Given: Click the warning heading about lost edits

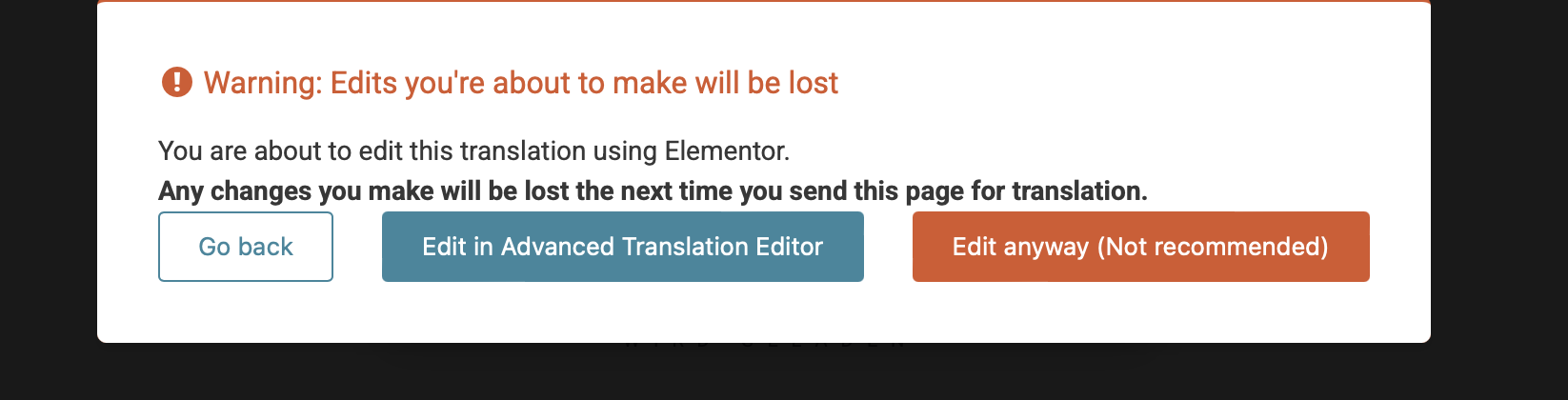Looking at the screenshot, I should (x=521, y=83).
